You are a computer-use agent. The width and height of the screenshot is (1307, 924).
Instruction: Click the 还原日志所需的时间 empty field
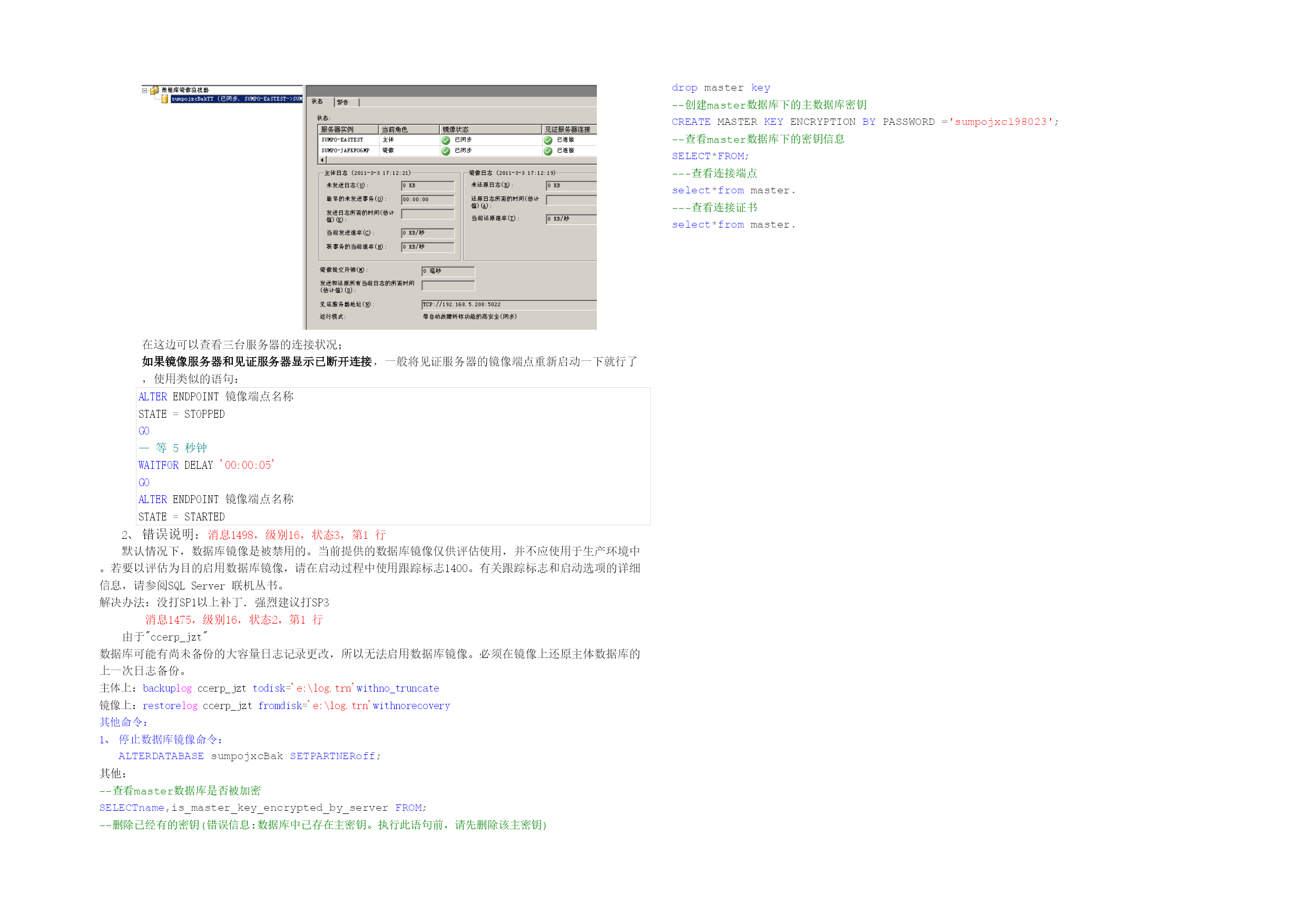(x=571, y=200)
